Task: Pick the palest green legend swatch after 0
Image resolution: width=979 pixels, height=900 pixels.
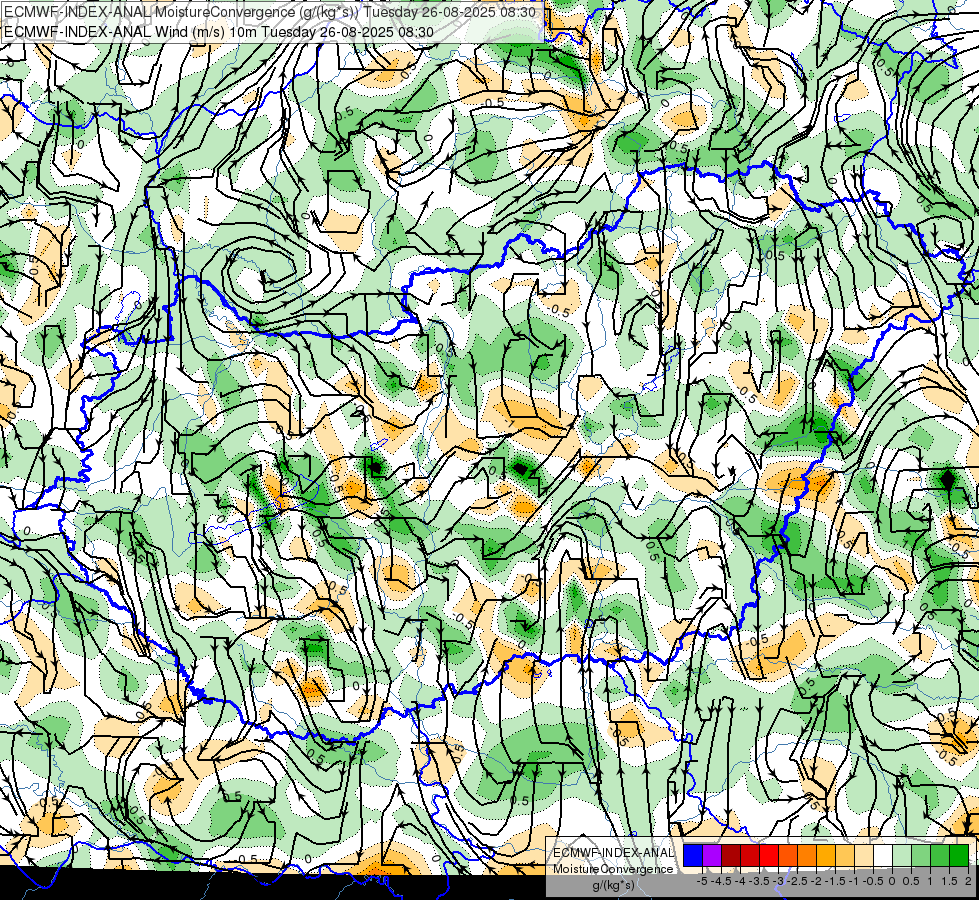Action: (x=902, y=855)
